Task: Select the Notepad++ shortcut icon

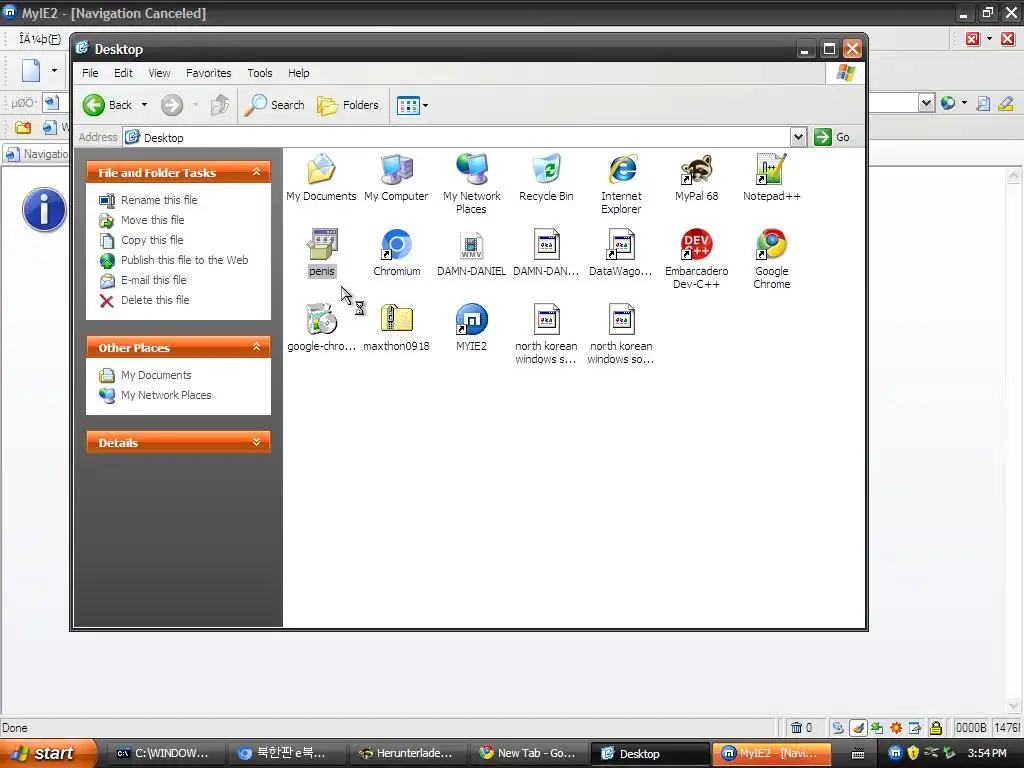Action: point(771,178)
